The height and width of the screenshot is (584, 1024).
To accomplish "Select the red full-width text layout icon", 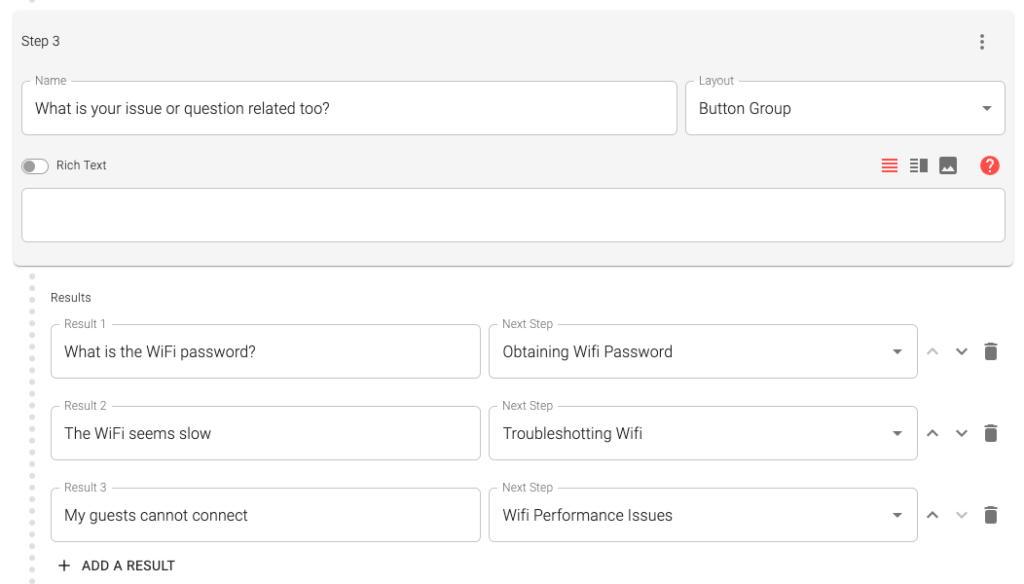I will 889,166.
